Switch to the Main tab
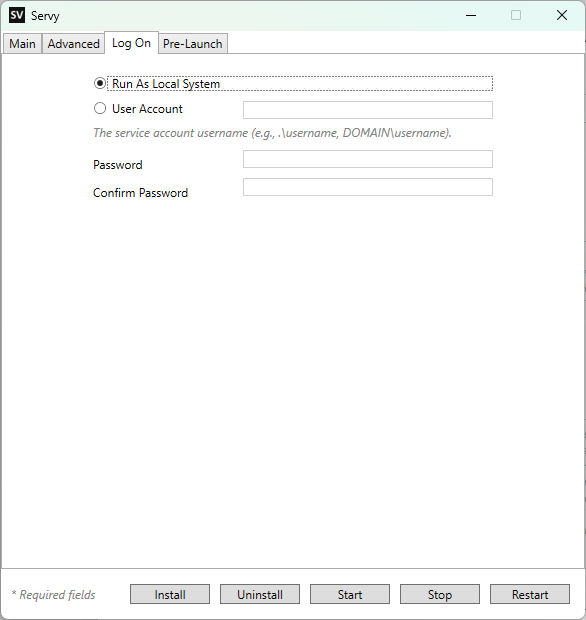Viewport: 586px width, 620px height. [x=22, y=43]
